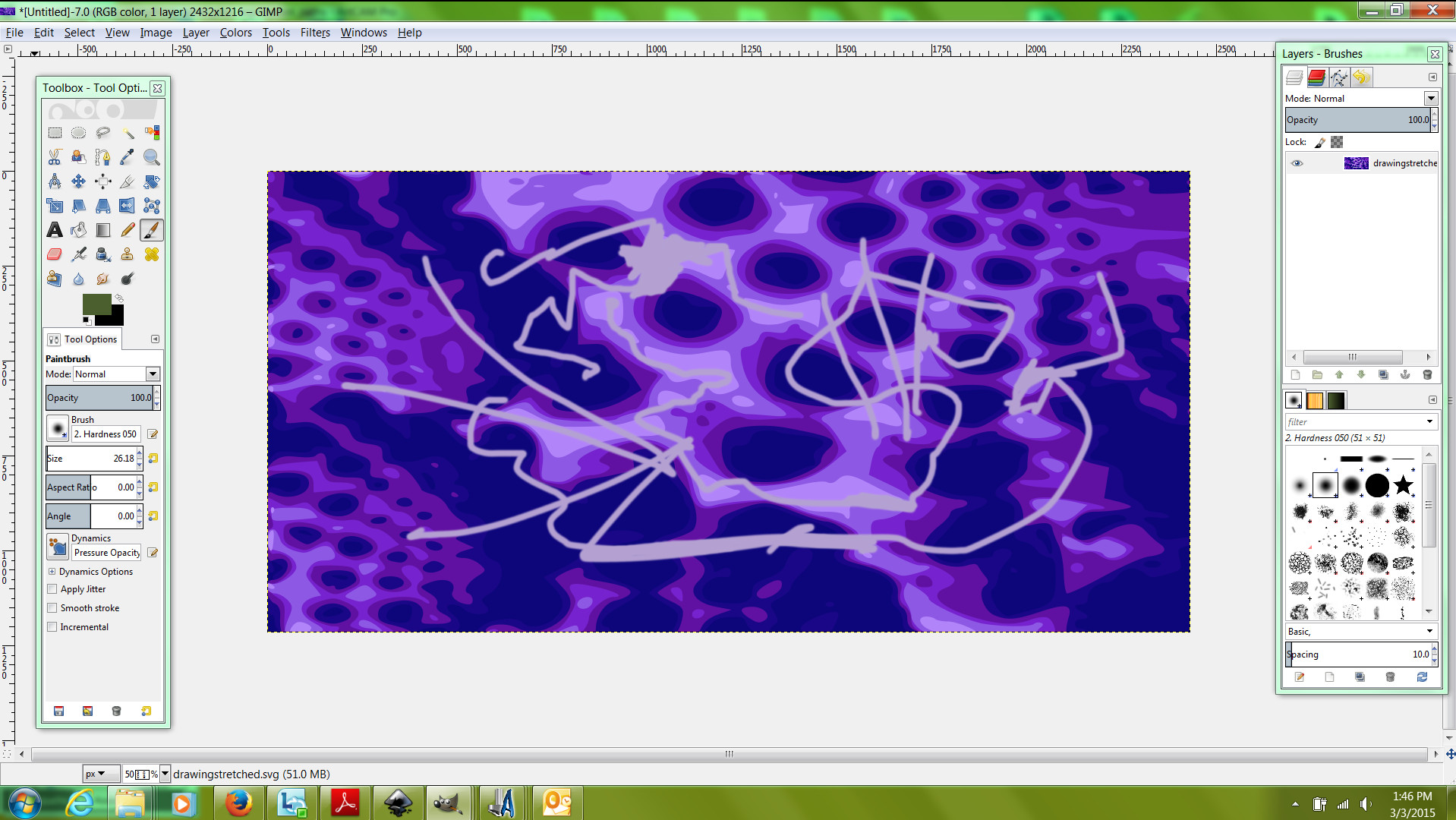1456x820 pixels.
Task: Open the Colors menu
Action: click(236, 33)
